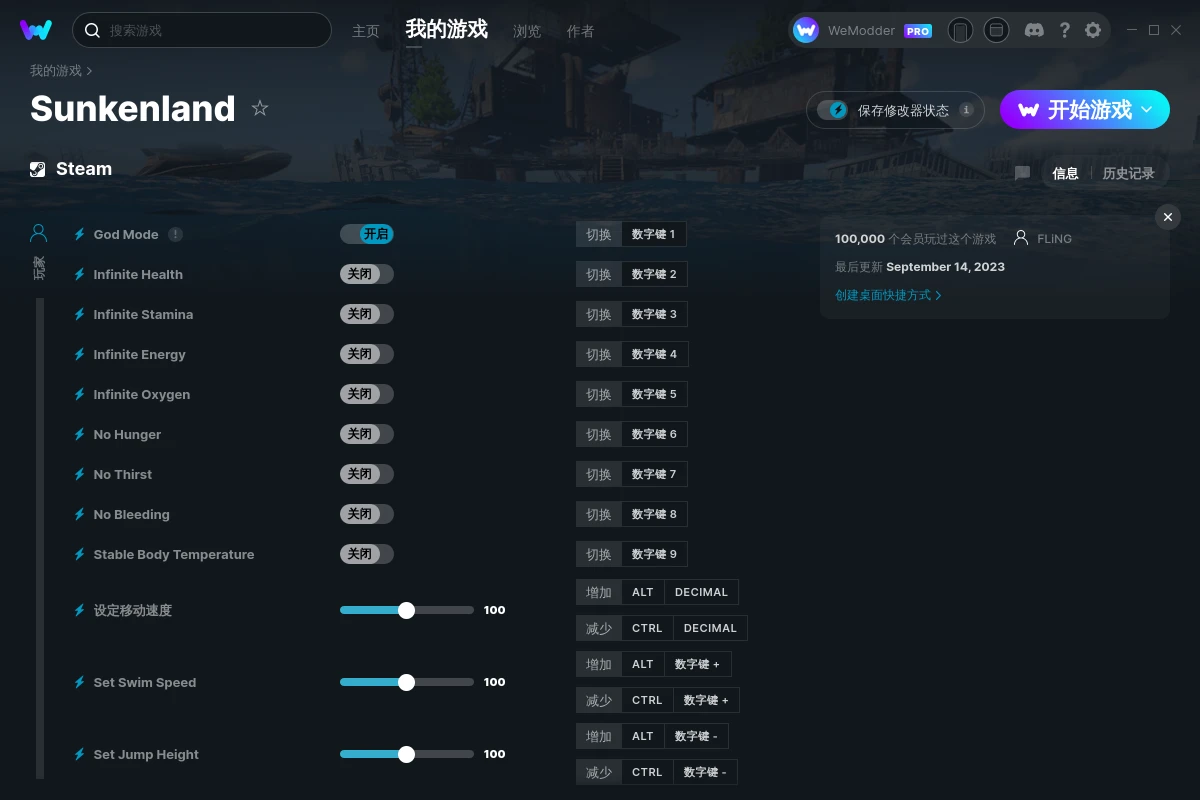Open the My Games tab
Image resolution: width=1200 pixels, height=800 pixels.
pos(447,30)
